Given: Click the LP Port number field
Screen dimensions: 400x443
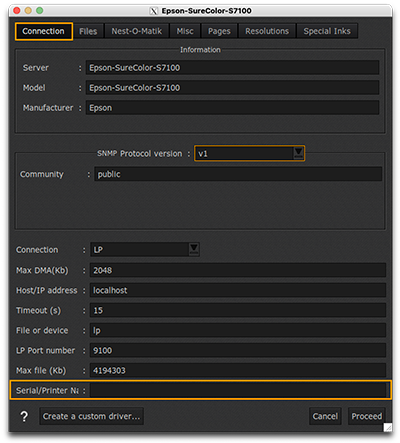Looking at the screenshot, I should tap(238, 350).
